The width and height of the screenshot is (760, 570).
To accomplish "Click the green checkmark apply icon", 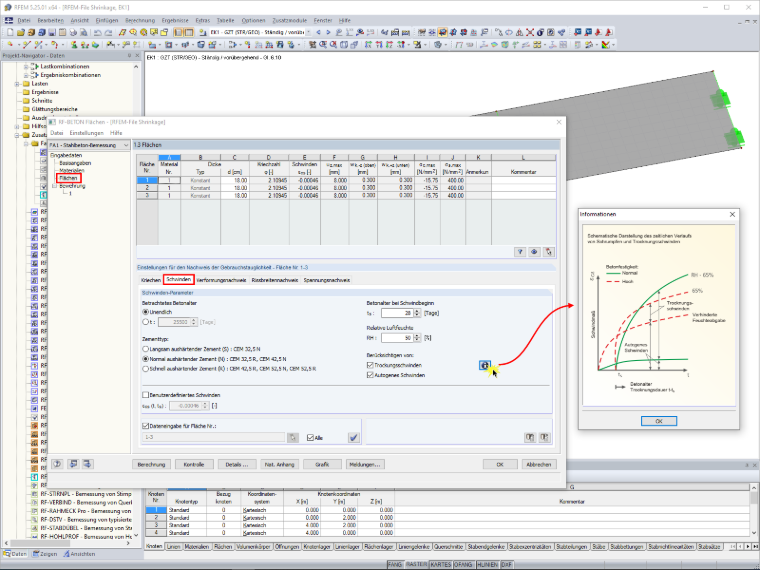I will 354,438.
